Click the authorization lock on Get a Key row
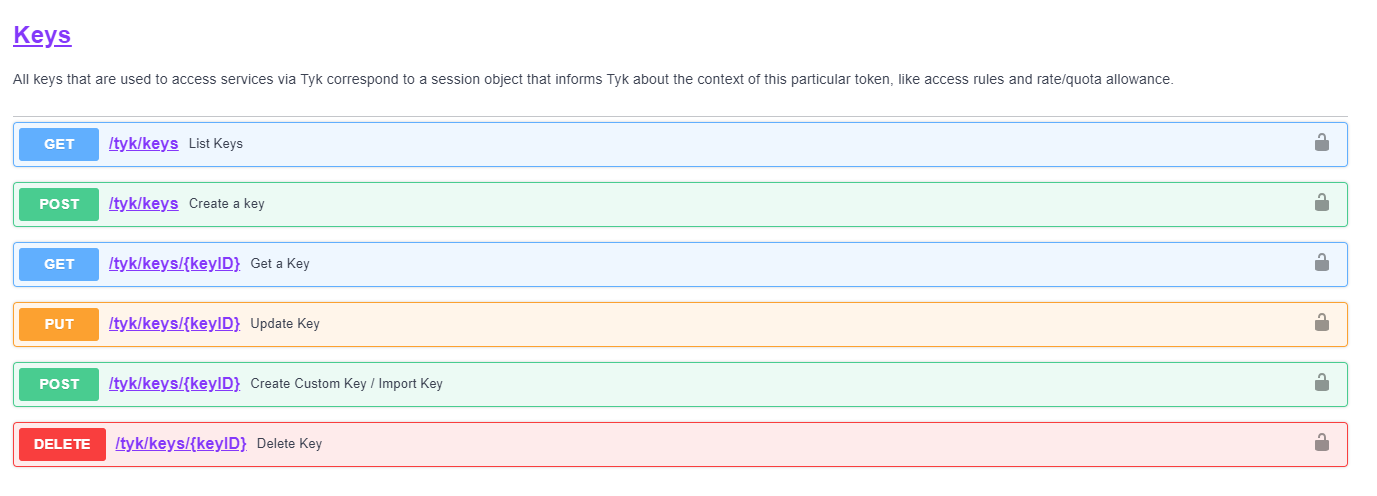 (1321, 263)
